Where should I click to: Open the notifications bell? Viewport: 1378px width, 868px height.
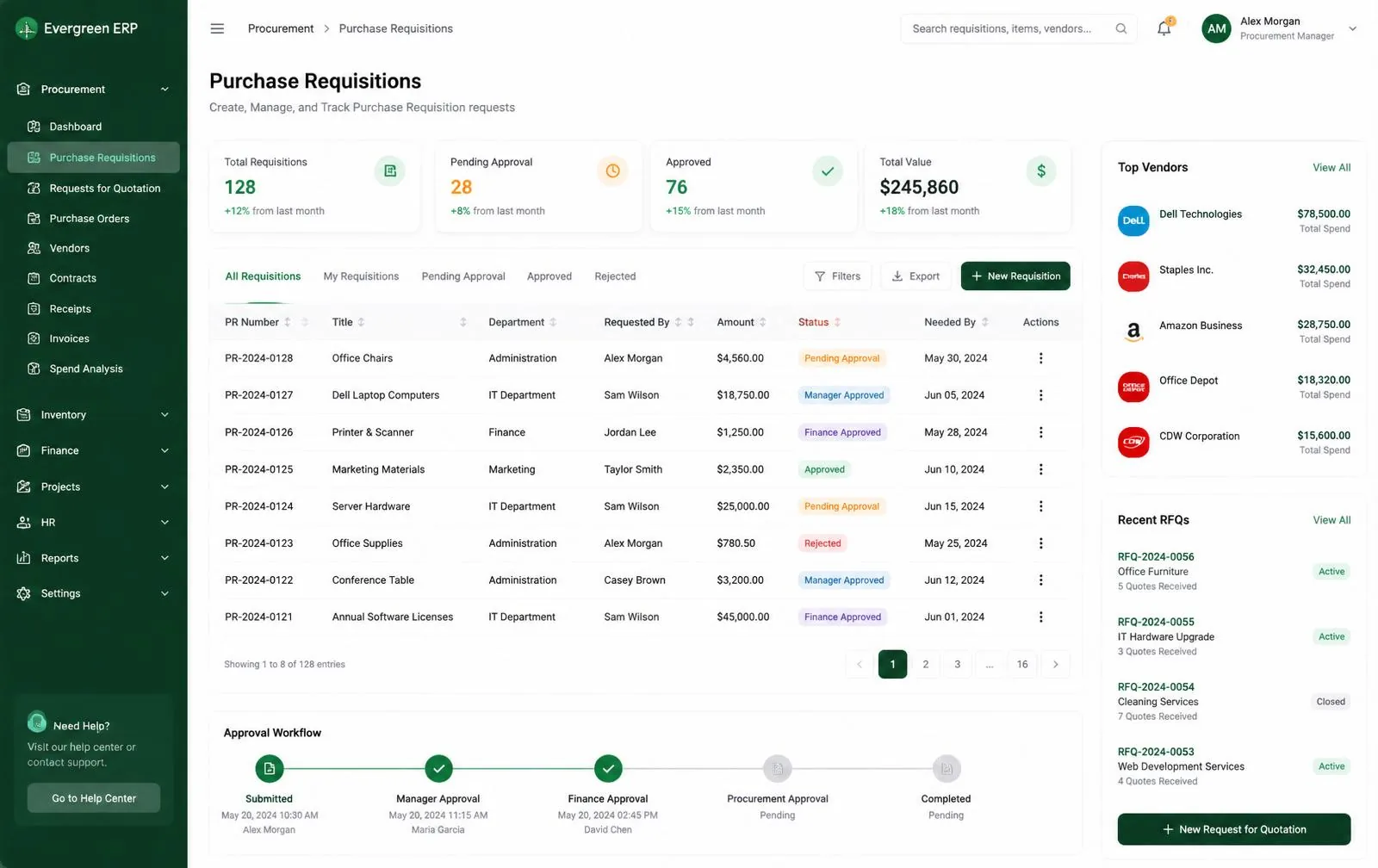1164,28
